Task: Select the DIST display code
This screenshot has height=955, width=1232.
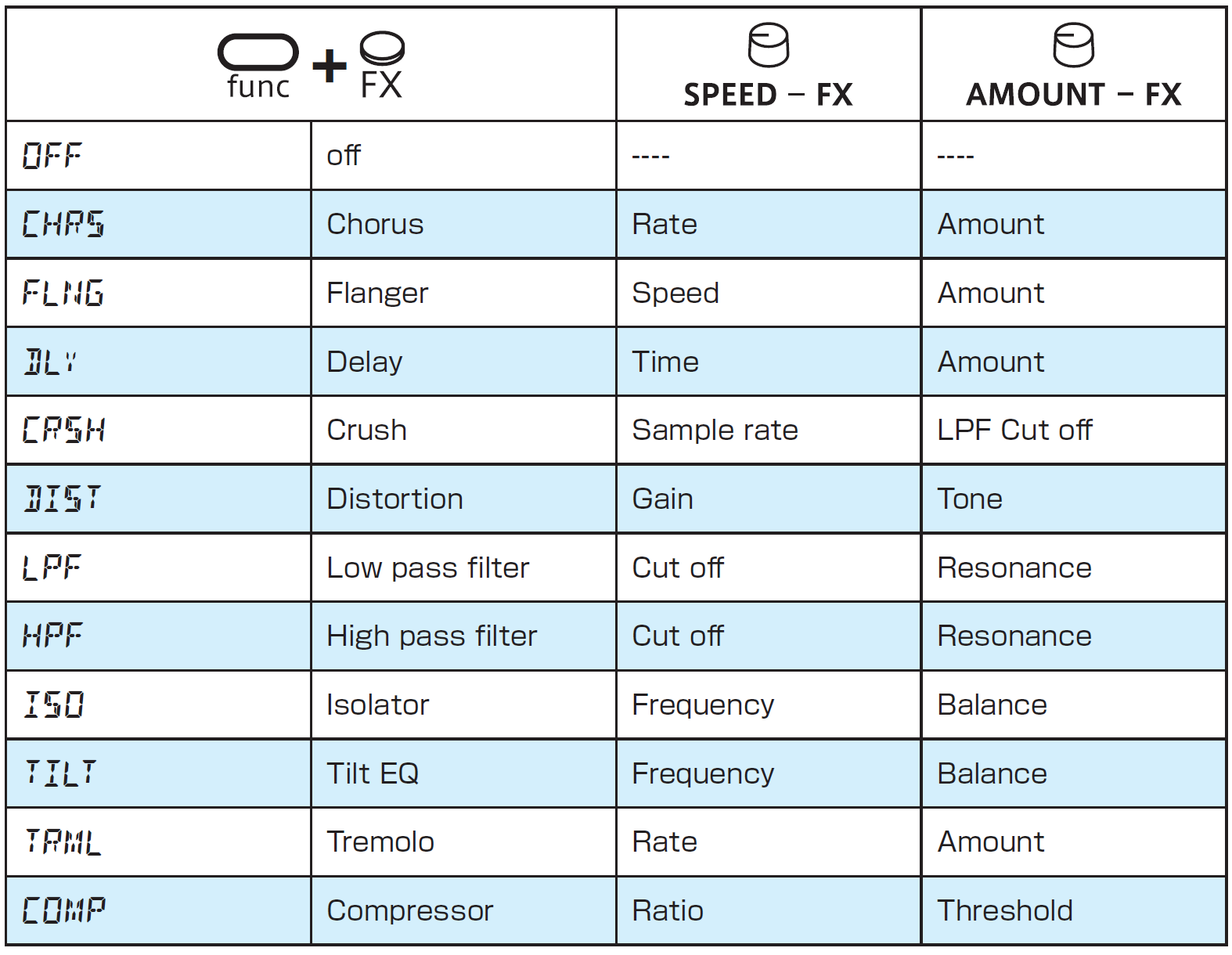Action: pos(63,499)
